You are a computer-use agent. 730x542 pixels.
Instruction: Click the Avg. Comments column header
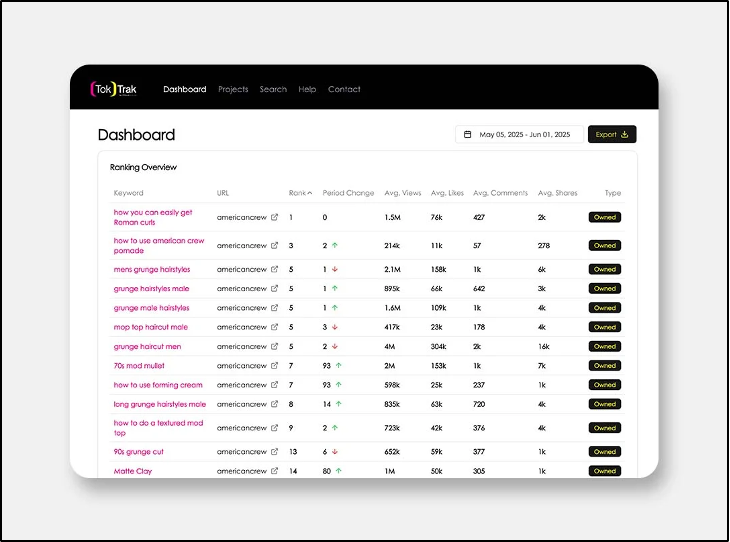[500, 193]
